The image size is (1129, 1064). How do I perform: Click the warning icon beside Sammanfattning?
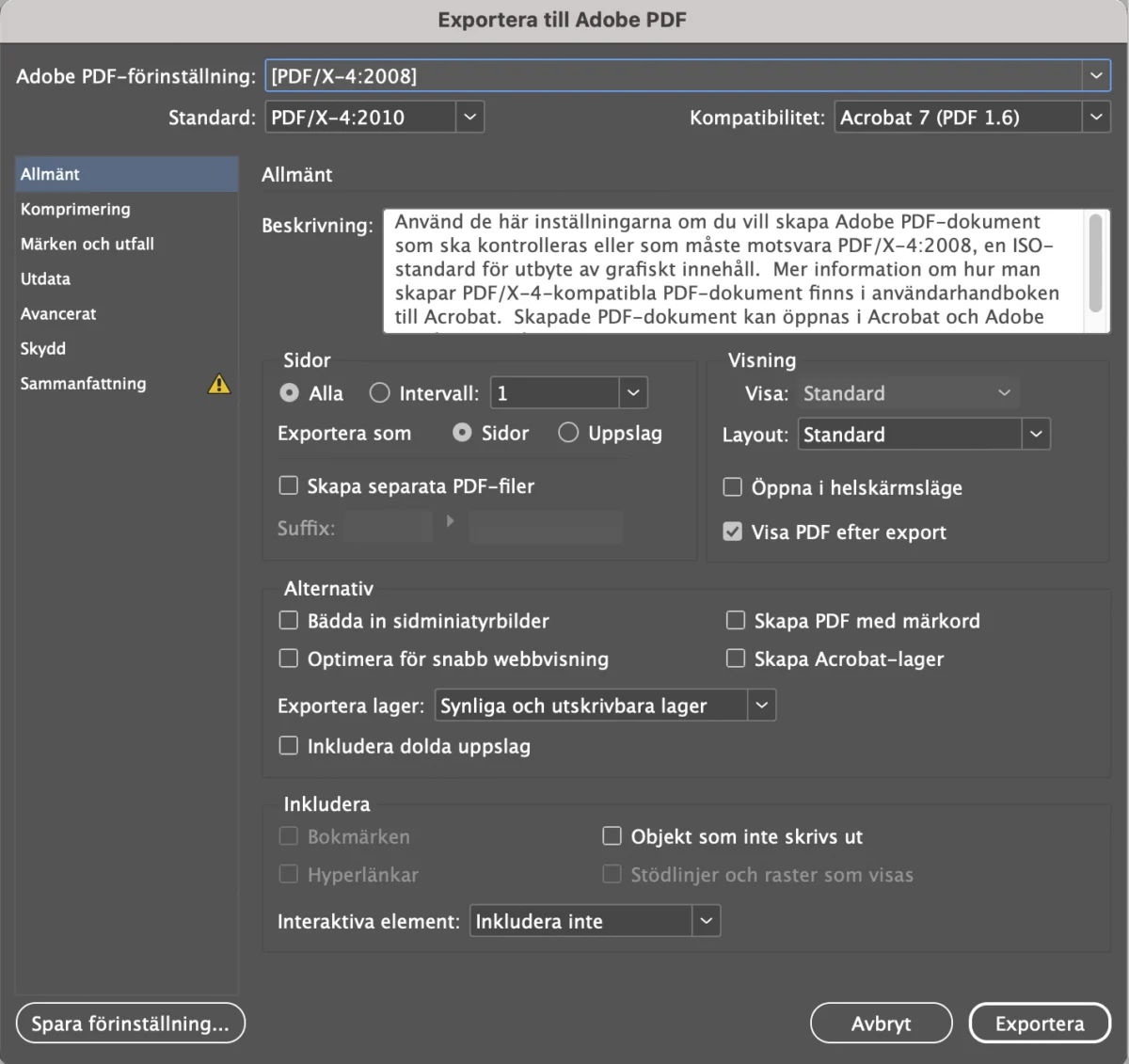tap(219, 384)
